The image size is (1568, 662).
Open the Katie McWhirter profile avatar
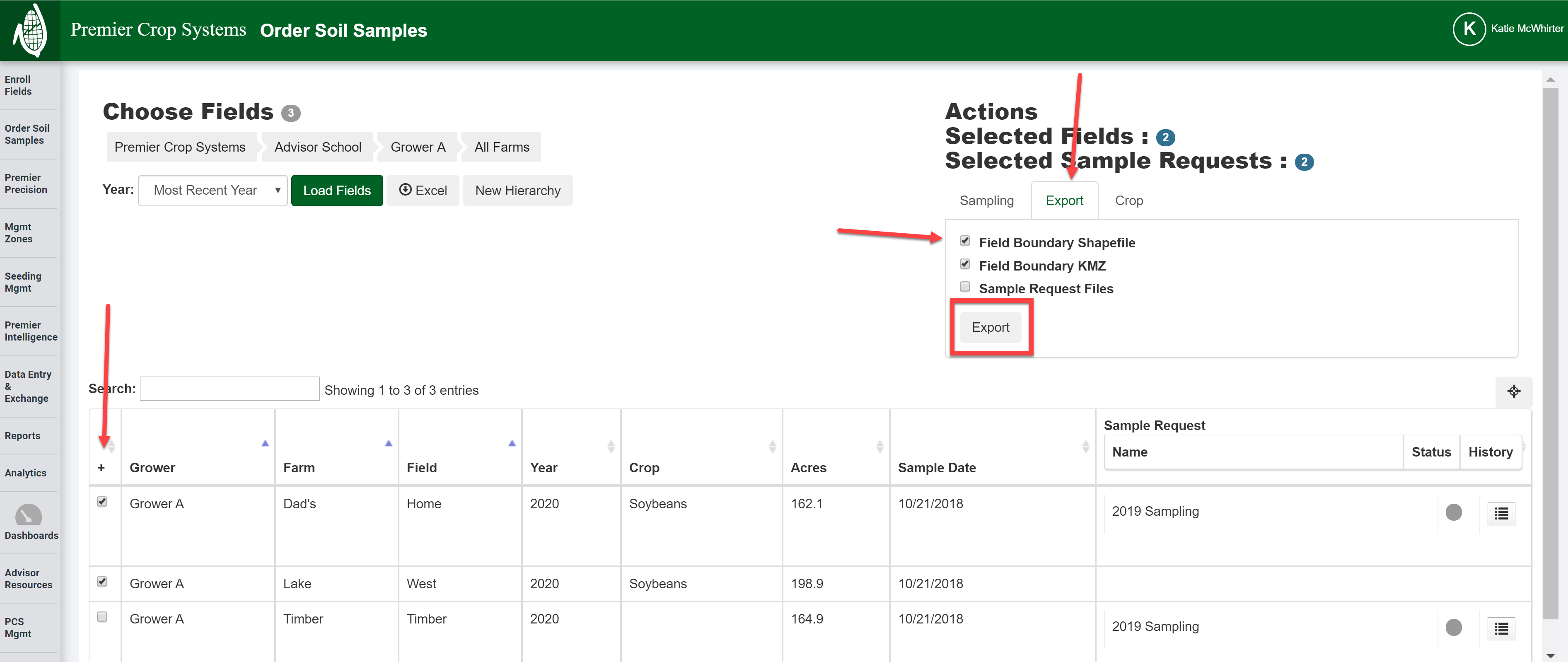click(x=1469, y=29)
